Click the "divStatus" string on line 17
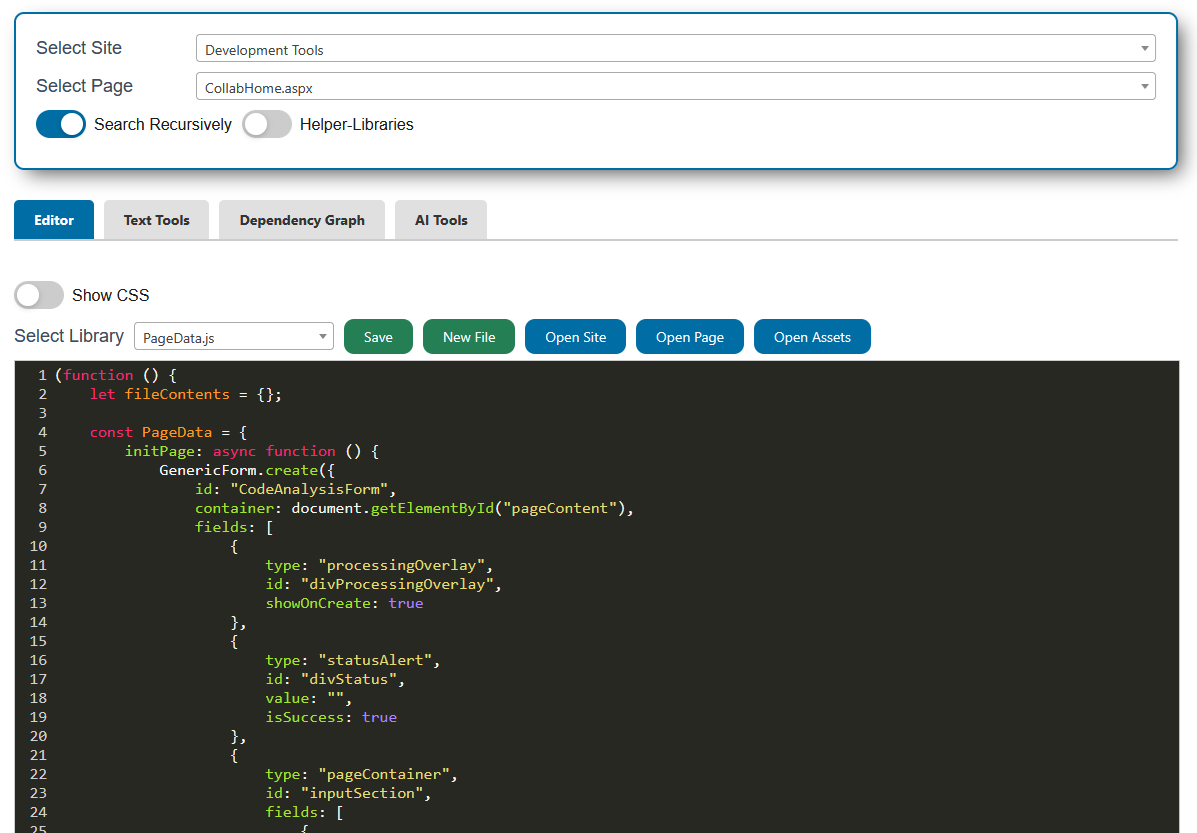This screenshot has width=1197, height=833. (349, 680)
